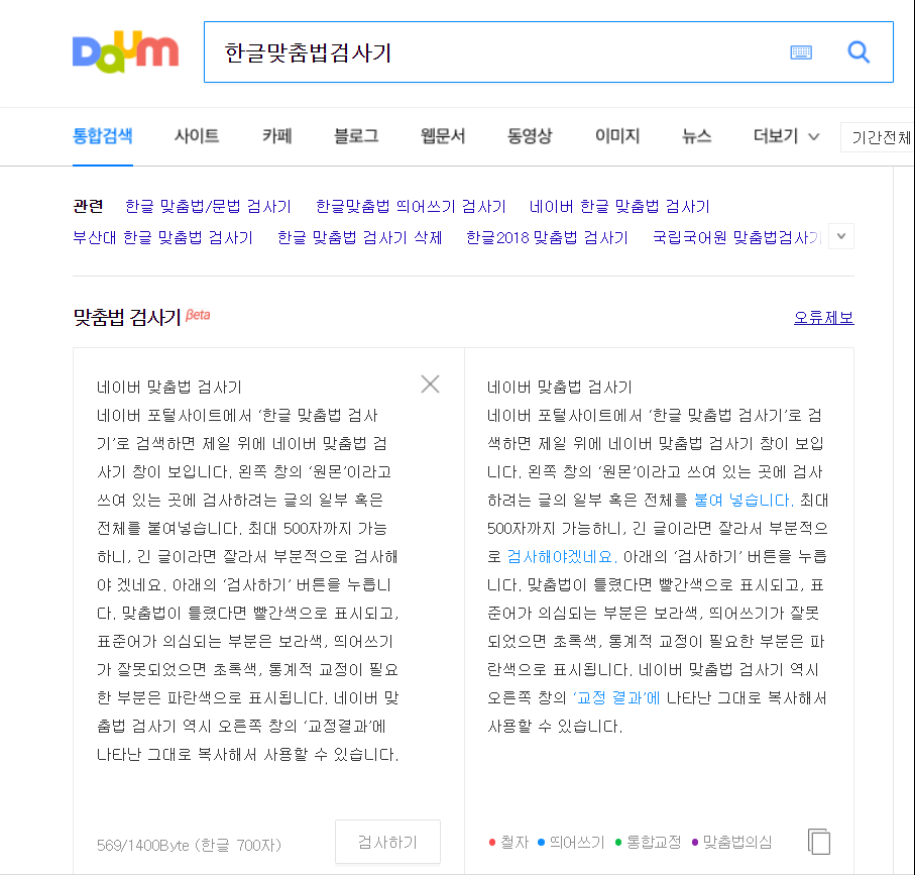Open related link 부산대 한글 맞춤법 검사기
The width and height of the screenshot is (915, 875).
tap(163, 238)
